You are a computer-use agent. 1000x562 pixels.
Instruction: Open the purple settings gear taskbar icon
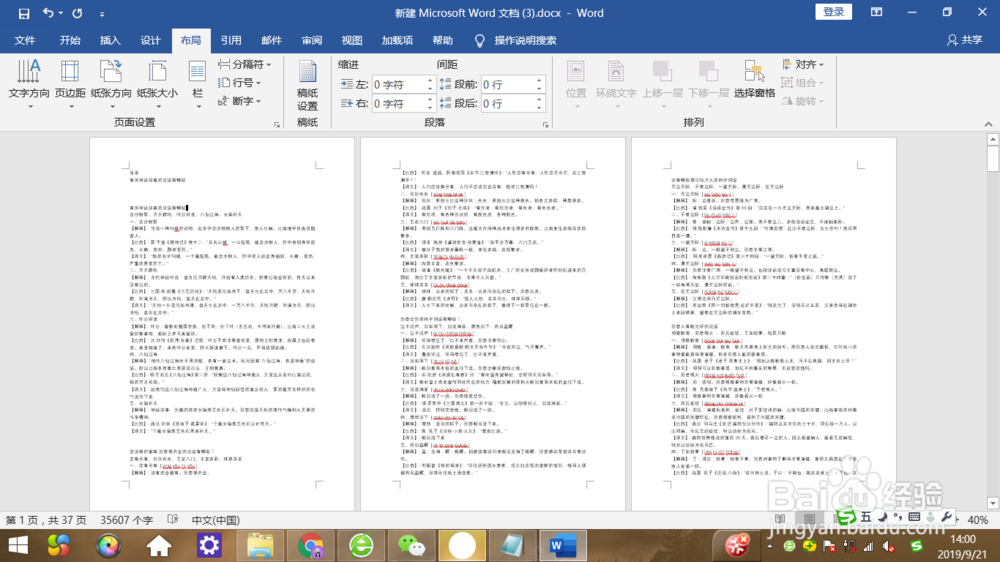(209, 546)
